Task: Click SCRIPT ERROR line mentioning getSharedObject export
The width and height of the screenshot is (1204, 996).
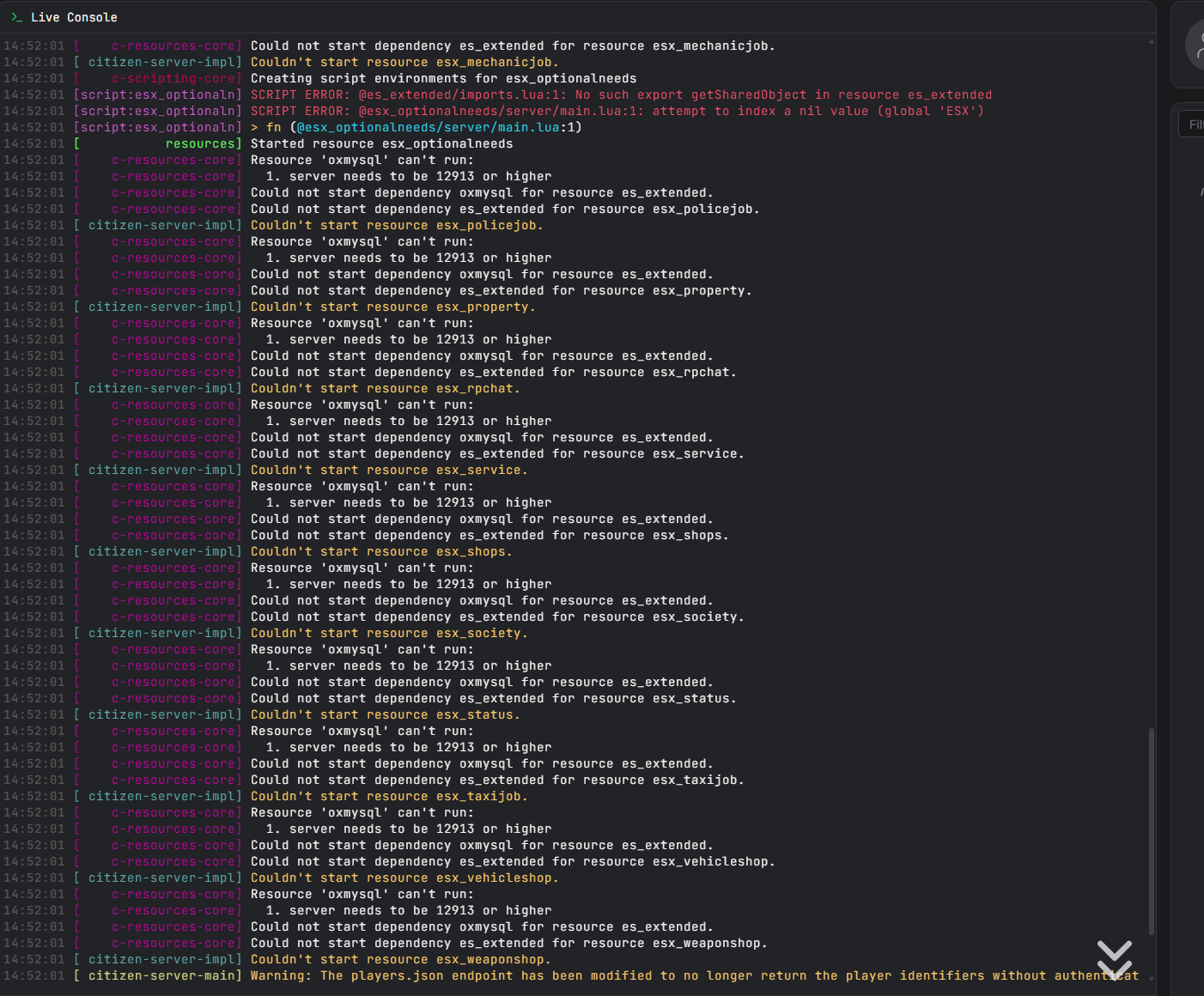Action: [621, 94]
